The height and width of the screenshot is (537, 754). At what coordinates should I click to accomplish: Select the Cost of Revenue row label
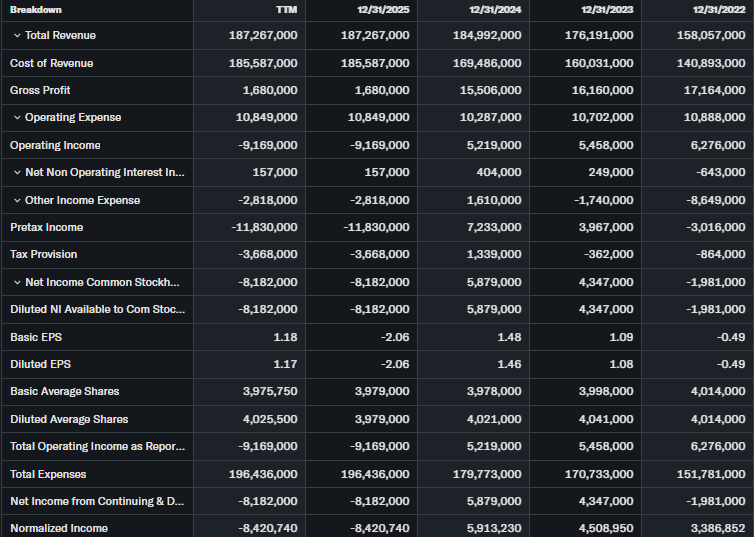point(51,63)
